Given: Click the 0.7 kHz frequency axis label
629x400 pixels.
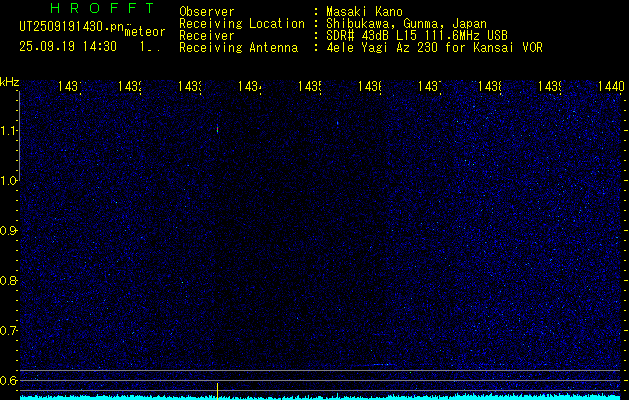Looking at the screenshot, I should (x=8, y=331).
